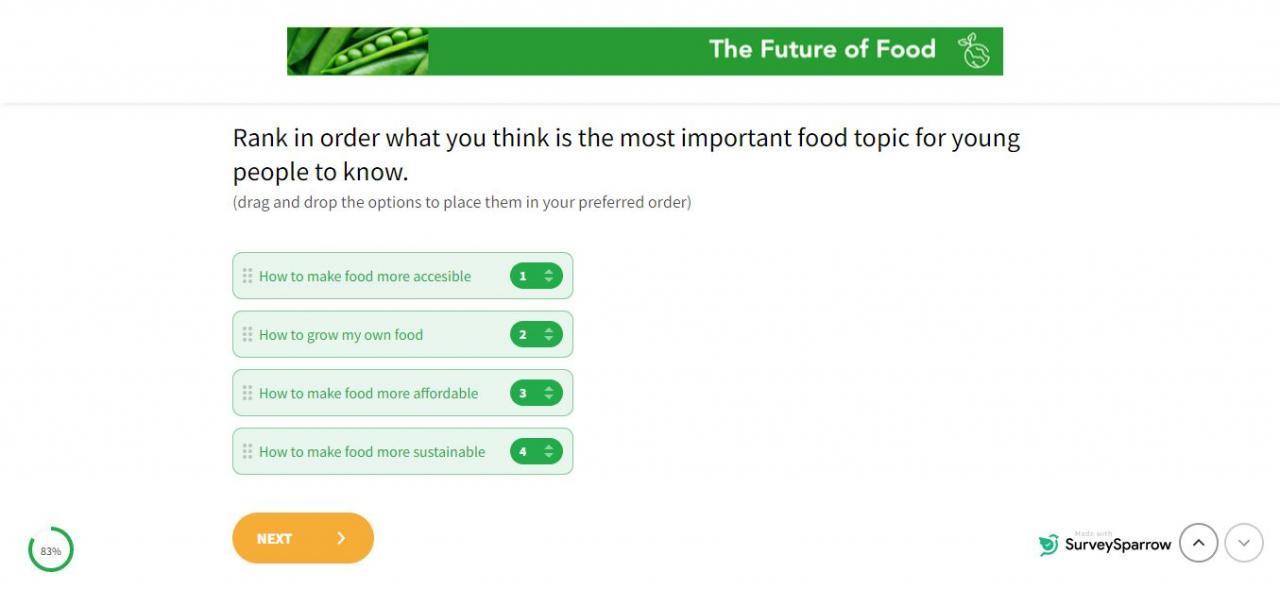Select 'How to make food more affordable' option
The image size is (1280, 589).
click(368, 393)
